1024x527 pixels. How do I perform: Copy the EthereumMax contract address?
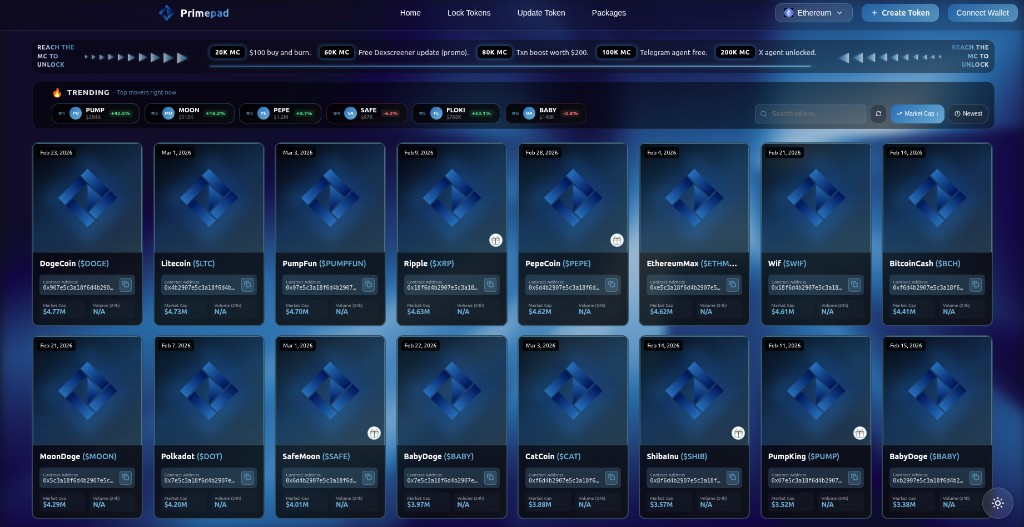tap(733, 285)
